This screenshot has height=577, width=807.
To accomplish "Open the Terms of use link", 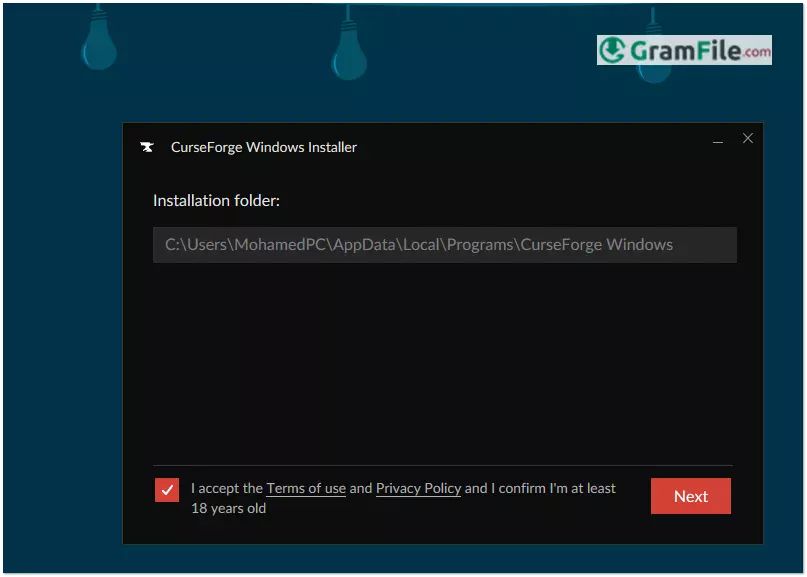I will point(306,488).
